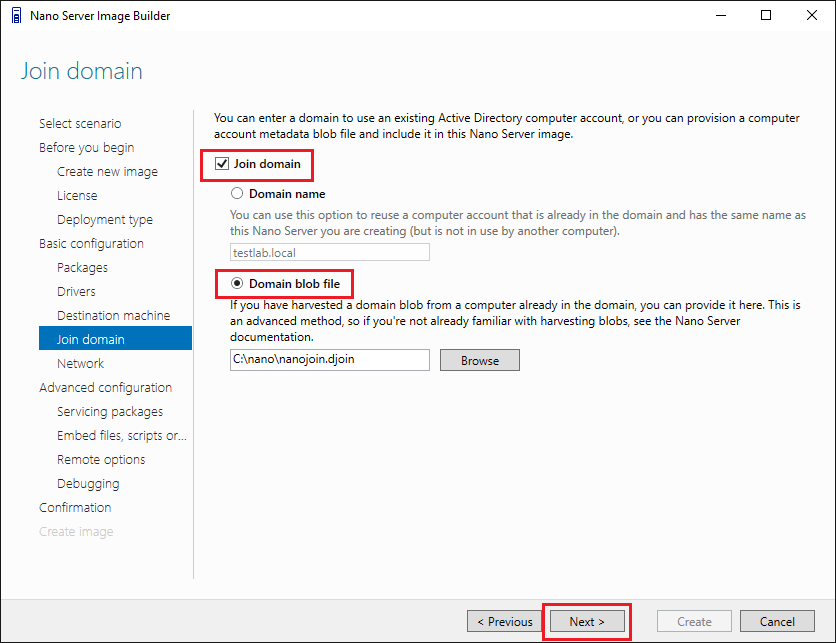The width and height of the screenshot is (836, 643).
Task: Select the Domain blob file option
Action: [237, 284]
